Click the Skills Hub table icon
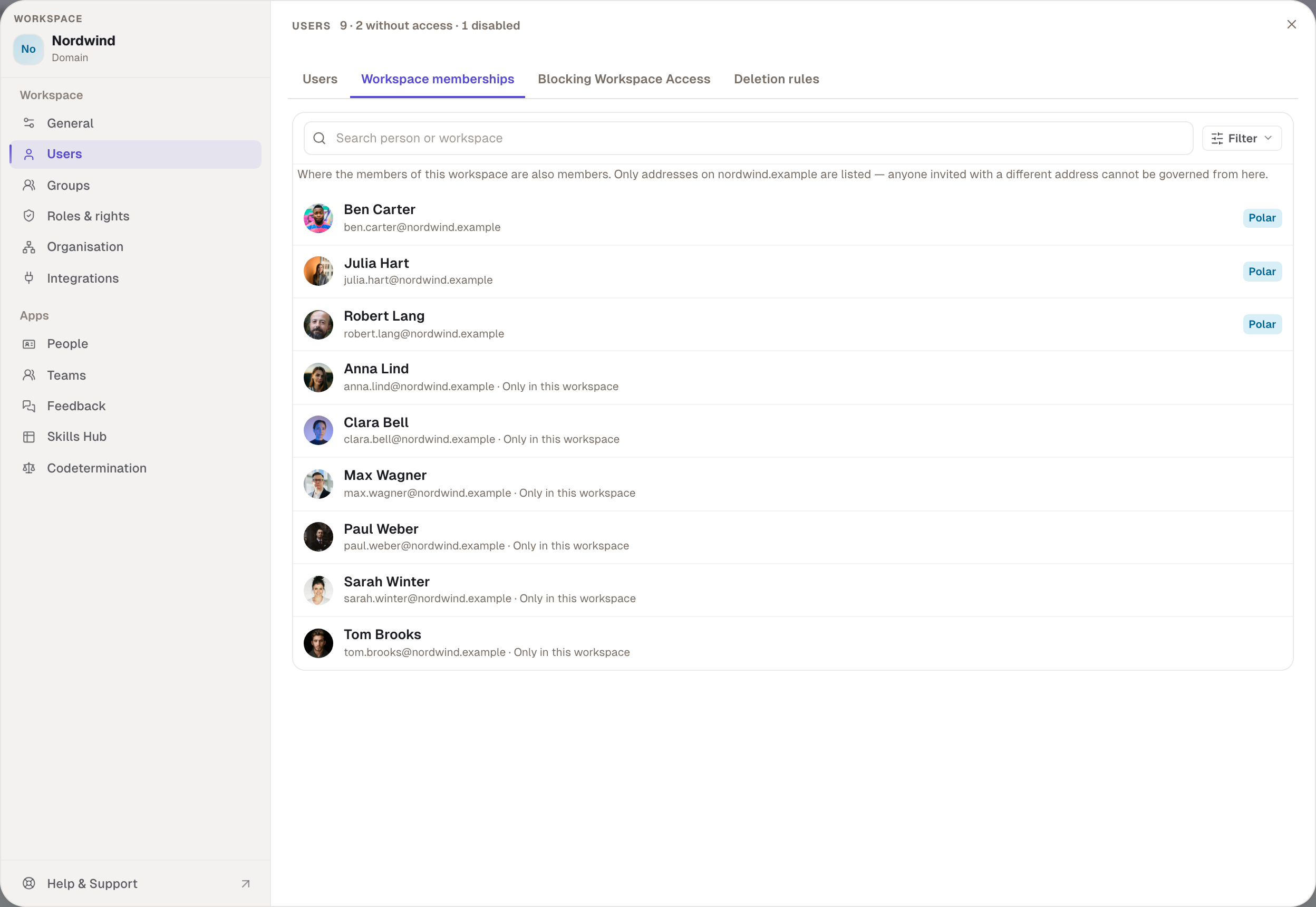This screenshot has width=1316, height=907. (x=29, y=437)
